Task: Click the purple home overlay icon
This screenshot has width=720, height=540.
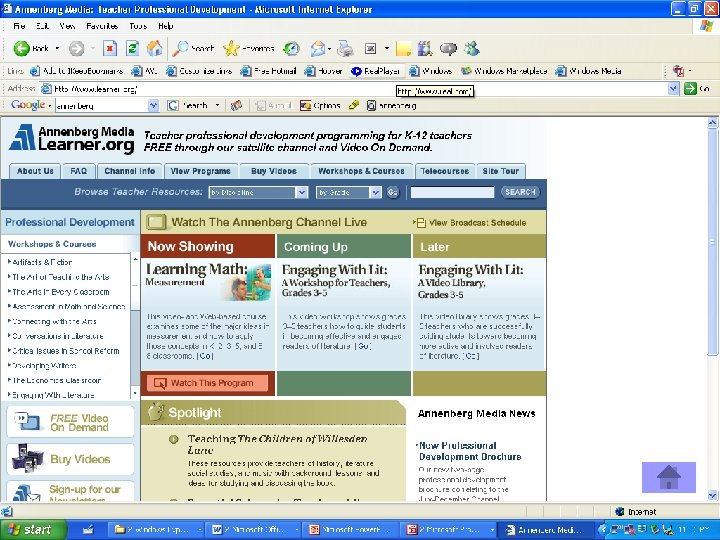Action: pos(669,478)
